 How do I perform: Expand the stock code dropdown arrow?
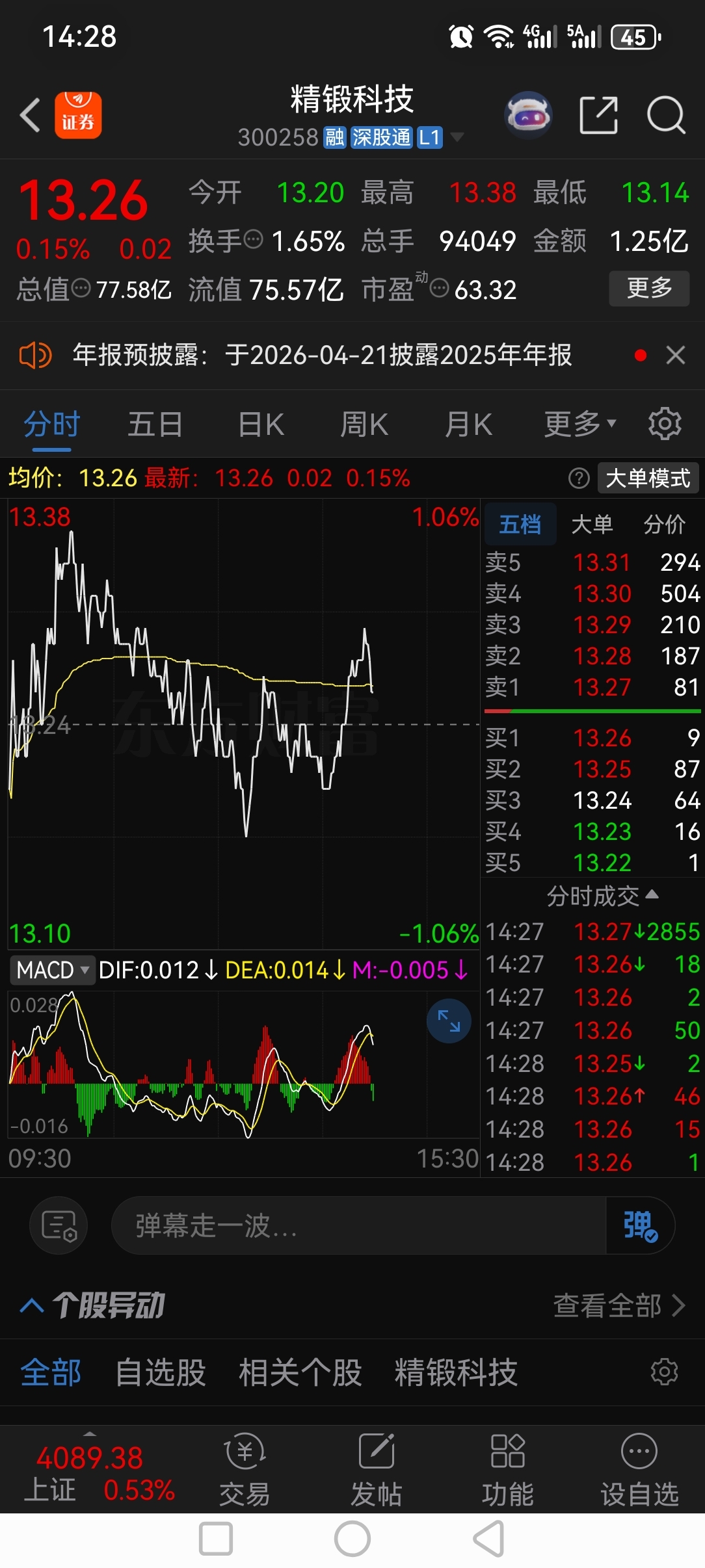point(457,137)
